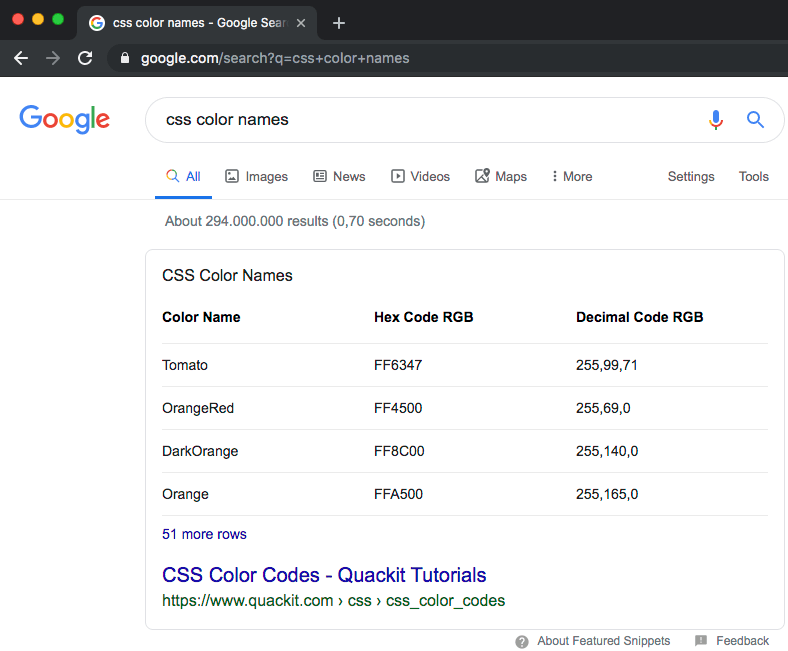Click the About Featured Snippets help icon

522,641
